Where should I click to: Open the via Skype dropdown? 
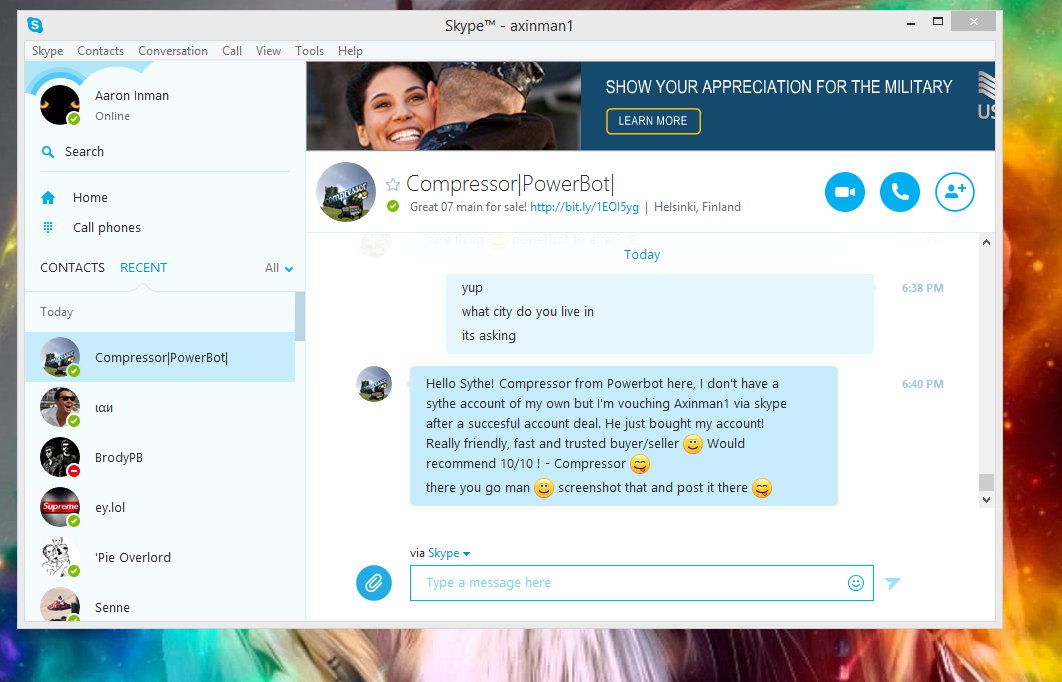(448, 553)
